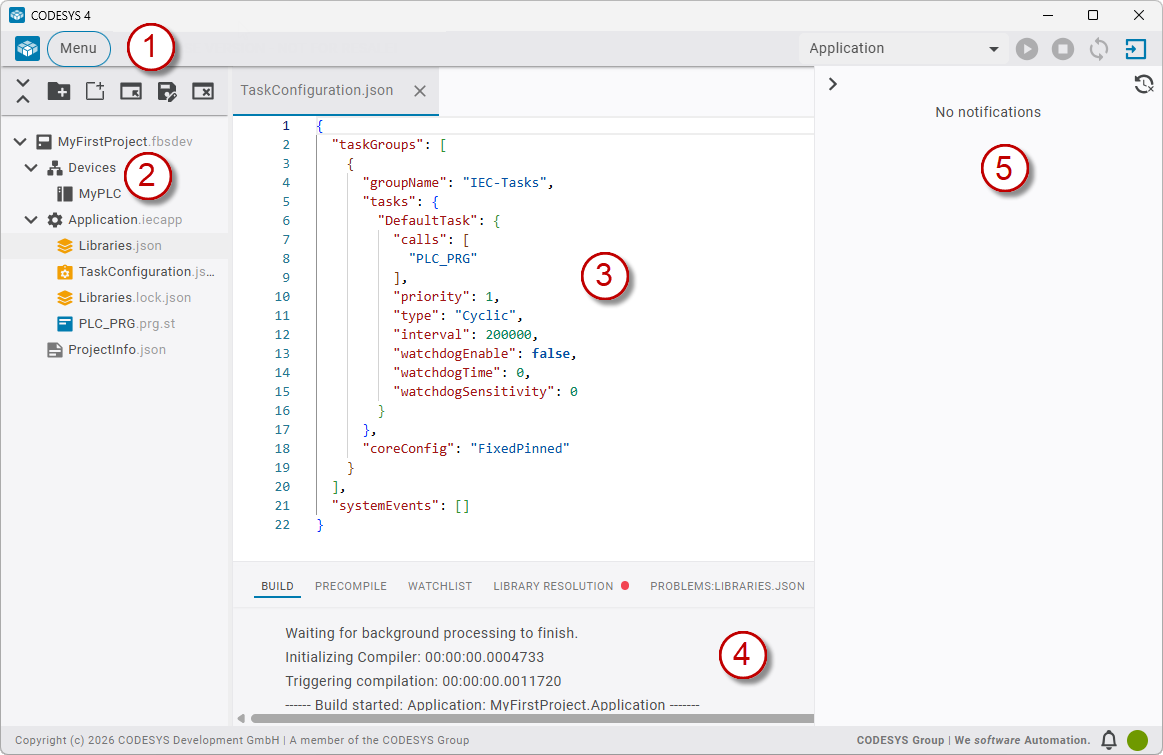The width and height of the screenshot is (1163, 755).
Task: Open PLC_PRG.prg.st file
Action: tap(127, 323)
